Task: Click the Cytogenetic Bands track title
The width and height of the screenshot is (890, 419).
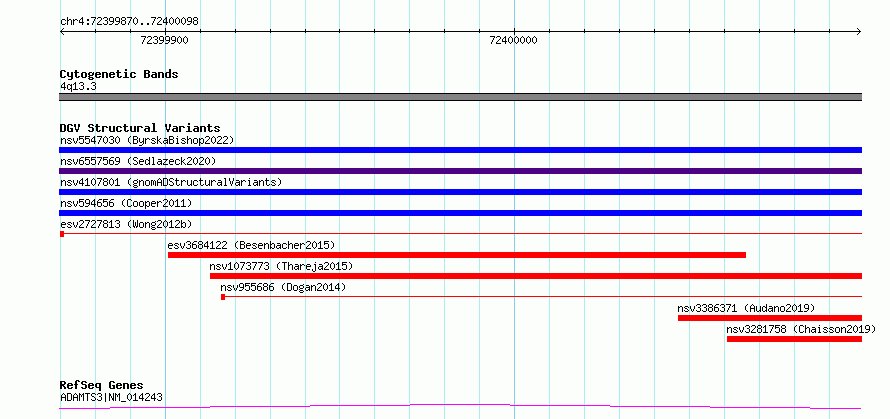Action: (119, 74)
